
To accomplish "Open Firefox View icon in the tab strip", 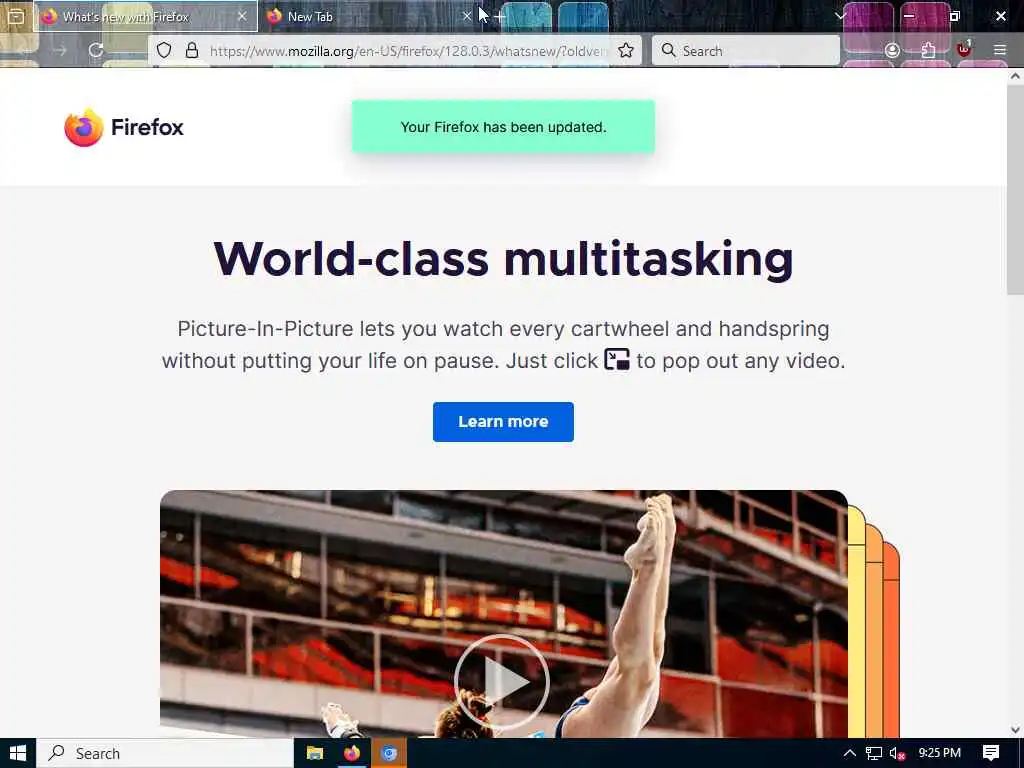I will click(16, 16).
